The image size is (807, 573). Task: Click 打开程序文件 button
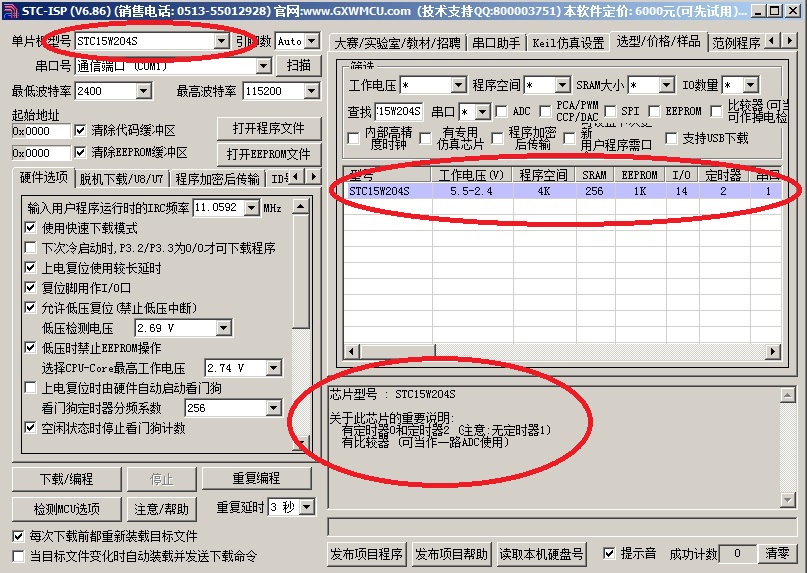269,128
